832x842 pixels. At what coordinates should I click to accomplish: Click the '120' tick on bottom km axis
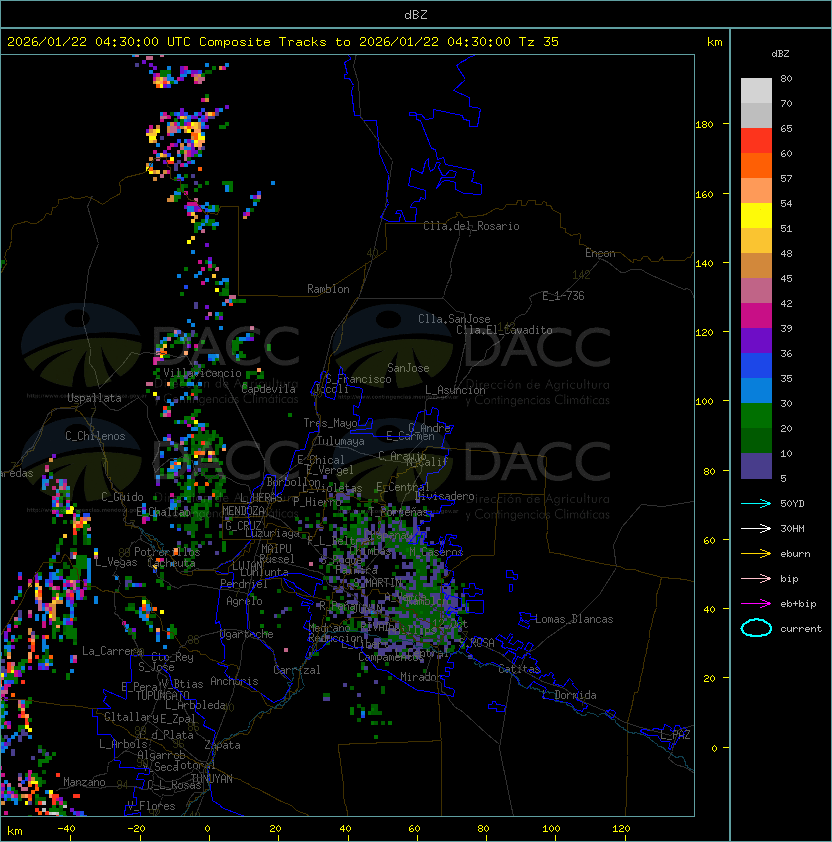(x=621, y=829)
